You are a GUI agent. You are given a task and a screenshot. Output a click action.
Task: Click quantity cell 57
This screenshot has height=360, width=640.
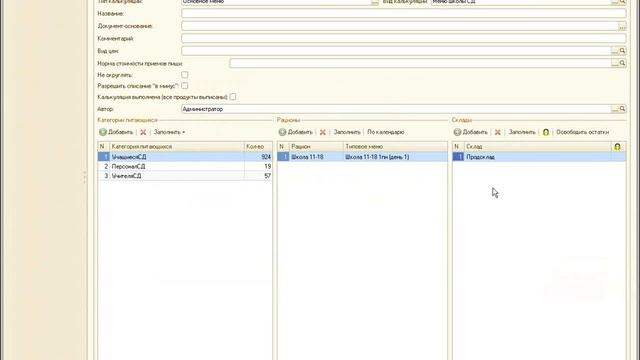[258, 176]
